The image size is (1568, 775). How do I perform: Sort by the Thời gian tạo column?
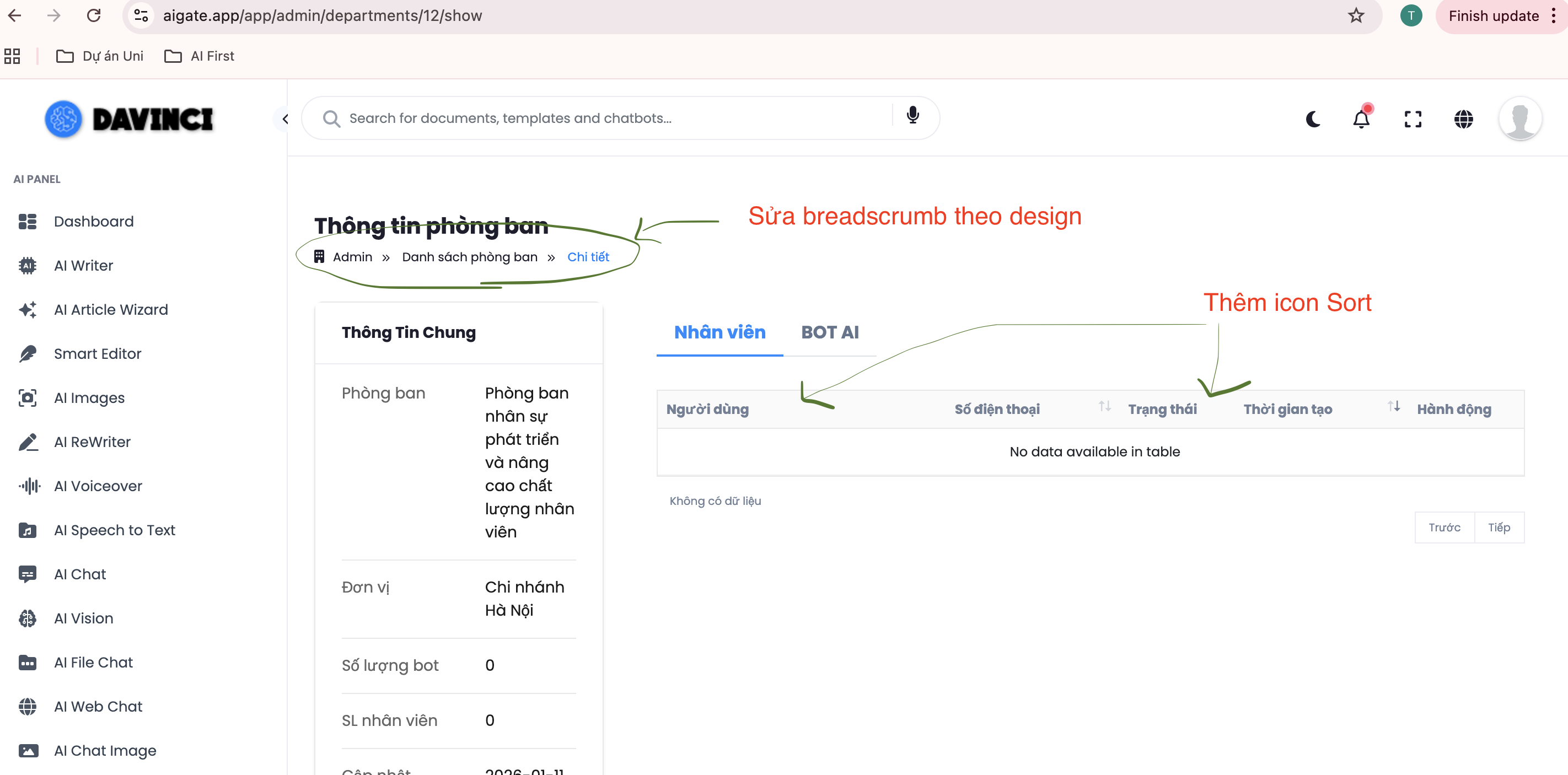pyautogui.click(x=1288, y=410)
